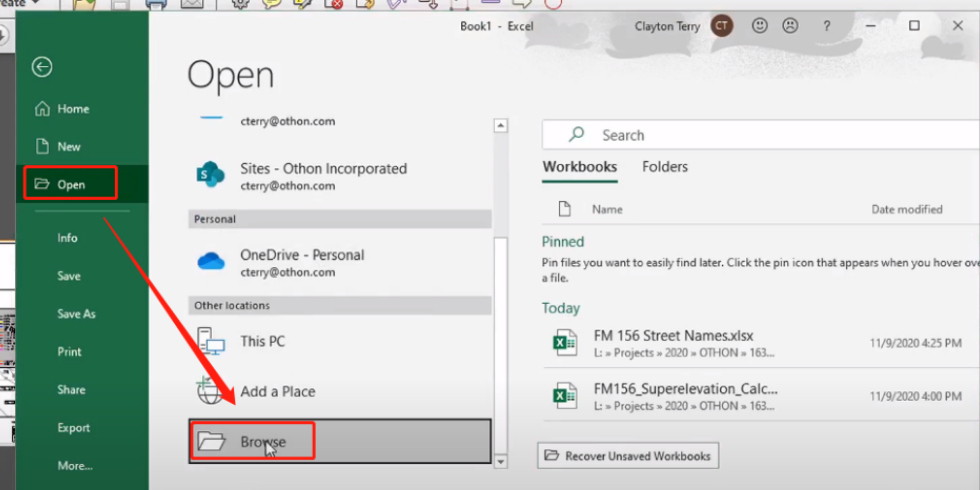This screenshot has width=980, height=490.
Task: Click the Excel icon beside FM156_Superelevation_Calc
Action: (565, 396)
